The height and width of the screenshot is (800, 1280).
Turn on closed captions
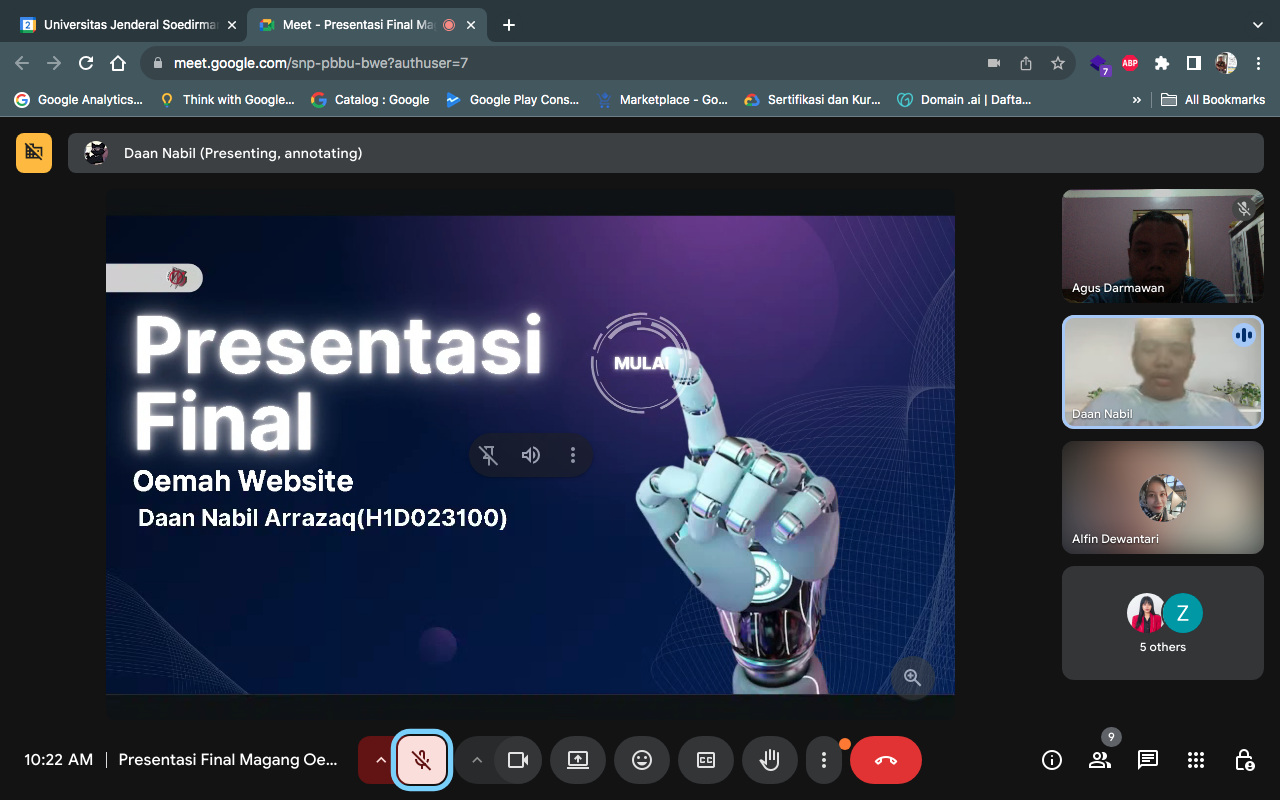point(706,760)
